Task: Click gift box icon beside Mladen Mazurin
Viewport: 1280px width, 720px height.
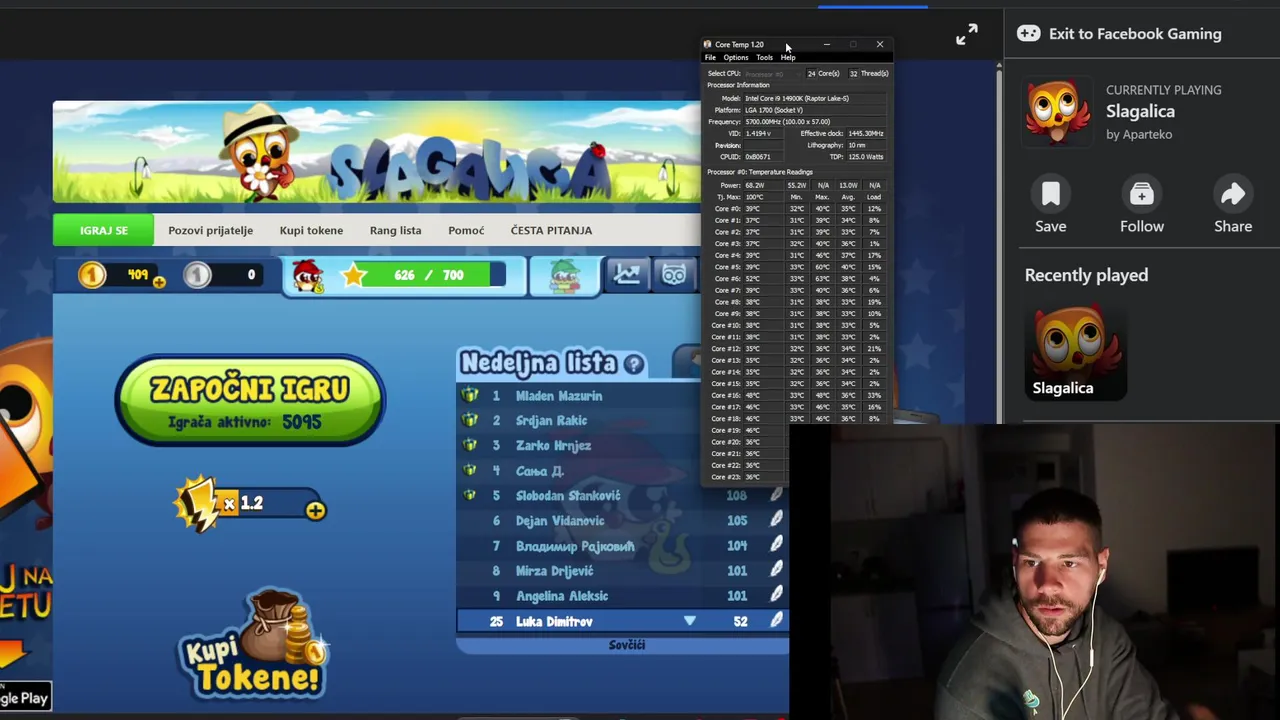Action: tap(469, 395)
